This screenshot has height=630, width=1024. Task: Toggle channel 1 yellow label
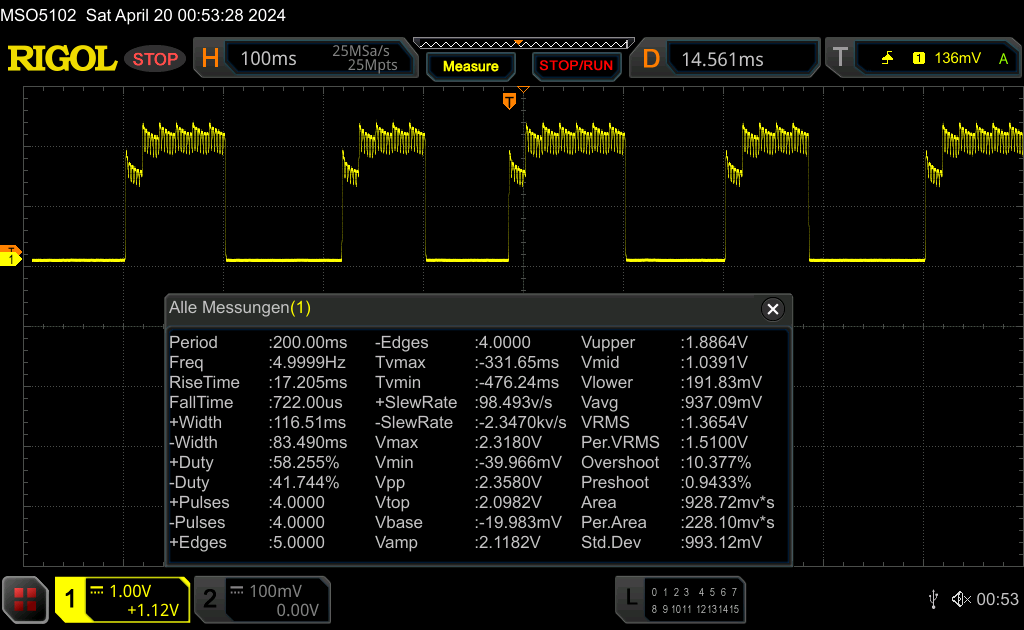click(70, 599)
